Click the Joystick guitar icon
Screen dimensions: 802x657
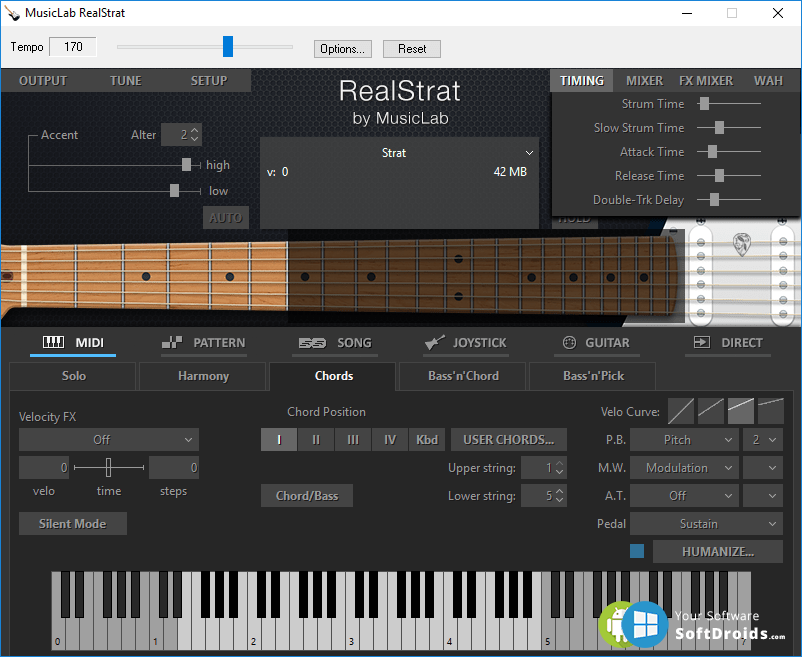coord(435,343)
